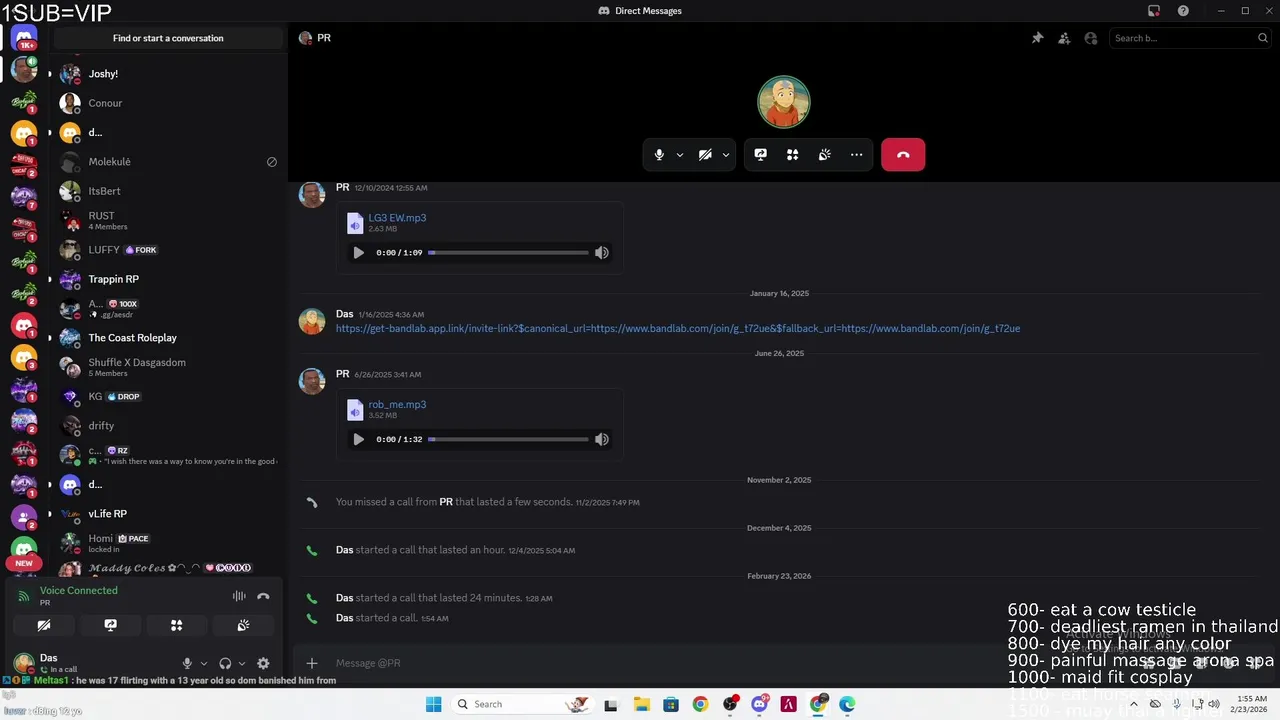Toggle rob_me.mp3 volume speaker
Image resolution: width=1280 pixels, height=720 pixels.
[x=602, y=439]
